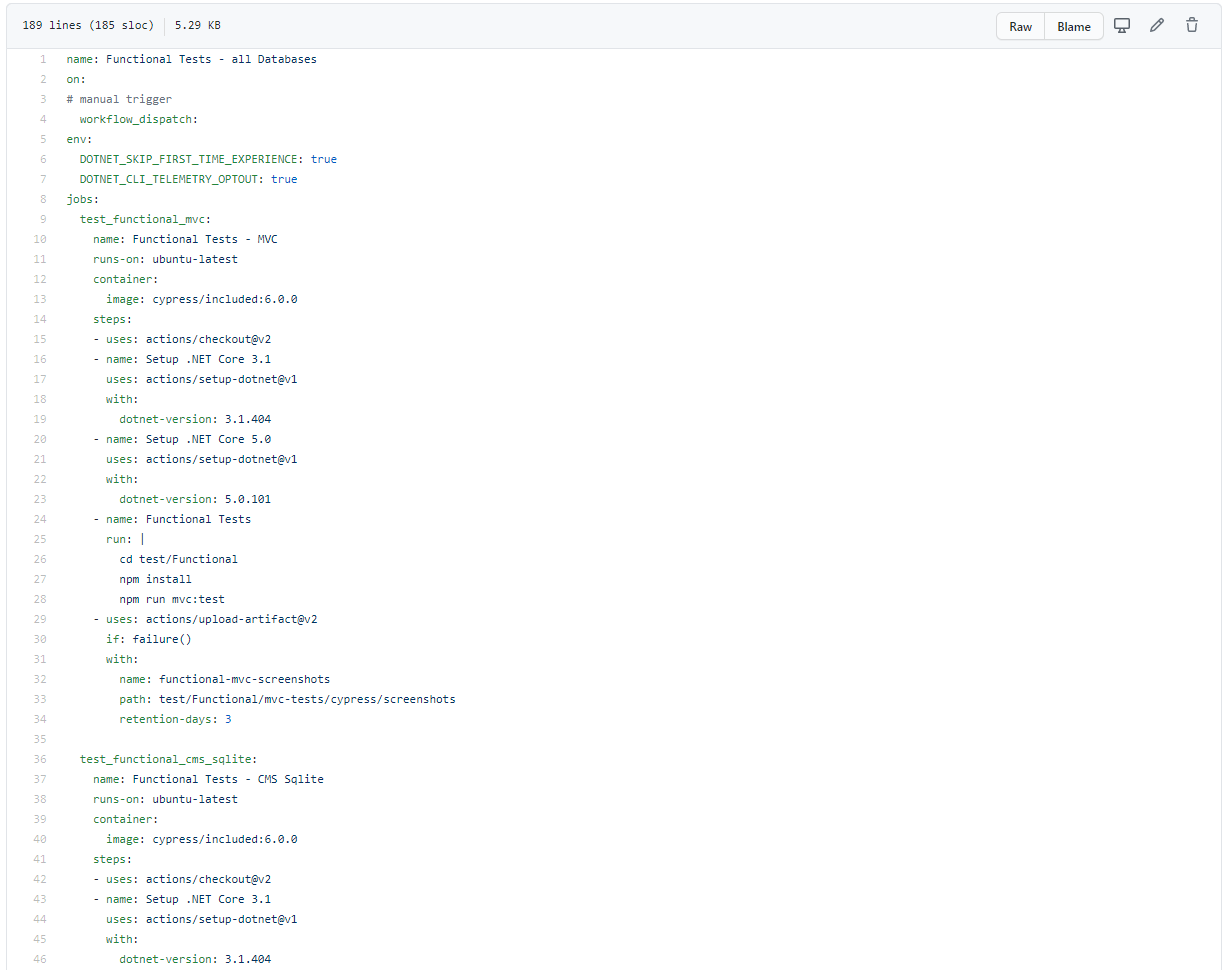Click 'name: Functional Tests - all Databases' line
Image resolution: width=1230 pixels, height=970 pixels.
(x=192, y=59)
